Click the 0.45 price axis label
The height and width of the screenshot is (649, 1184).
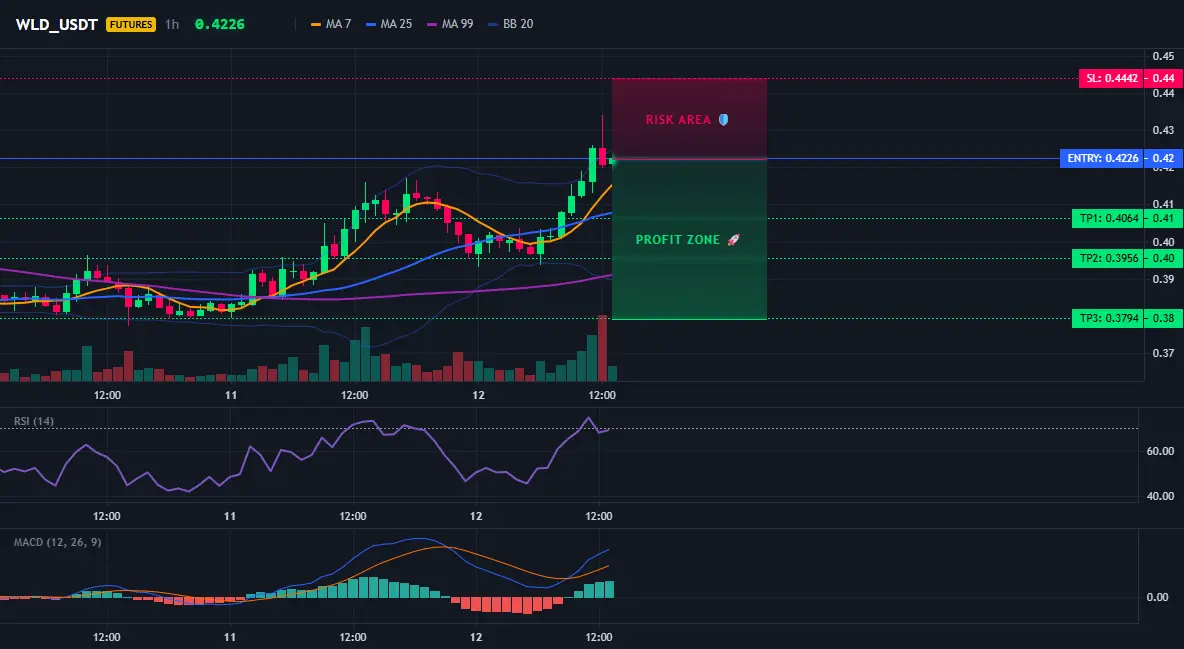click(x=1163, y=56)
